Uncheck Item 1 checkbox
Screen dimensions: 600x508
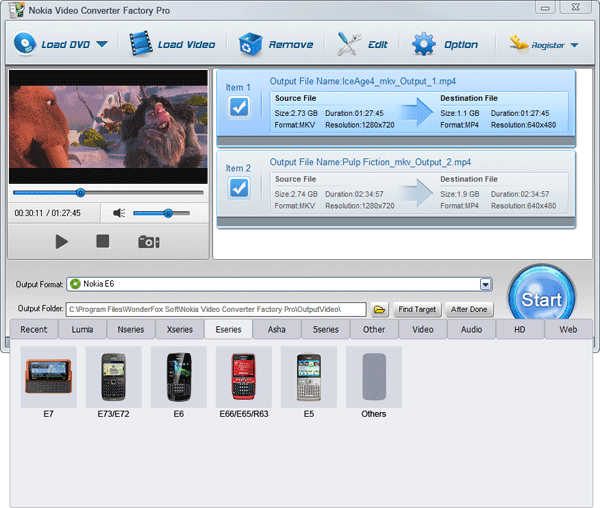click(239, 107)
